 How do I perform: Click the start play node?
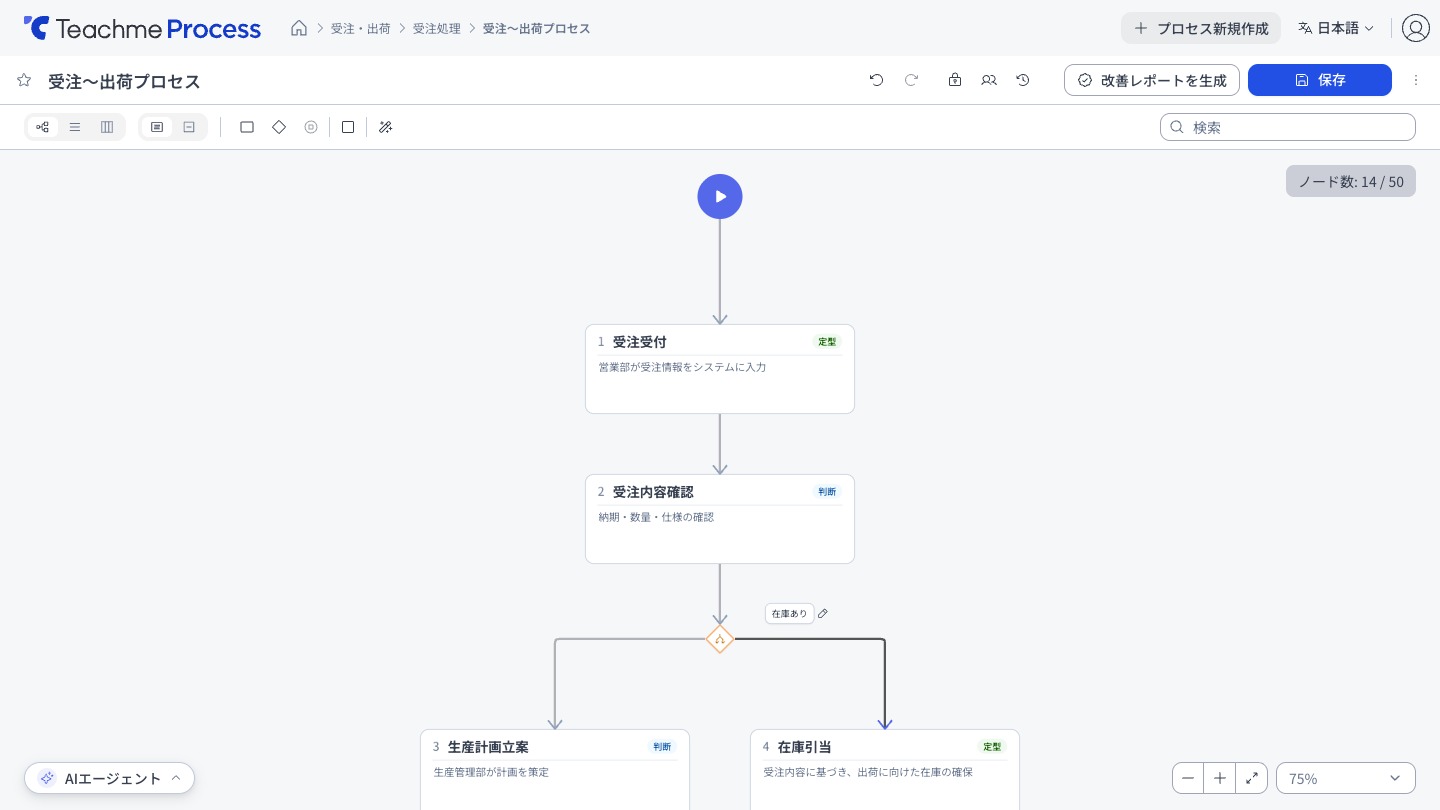720,196
